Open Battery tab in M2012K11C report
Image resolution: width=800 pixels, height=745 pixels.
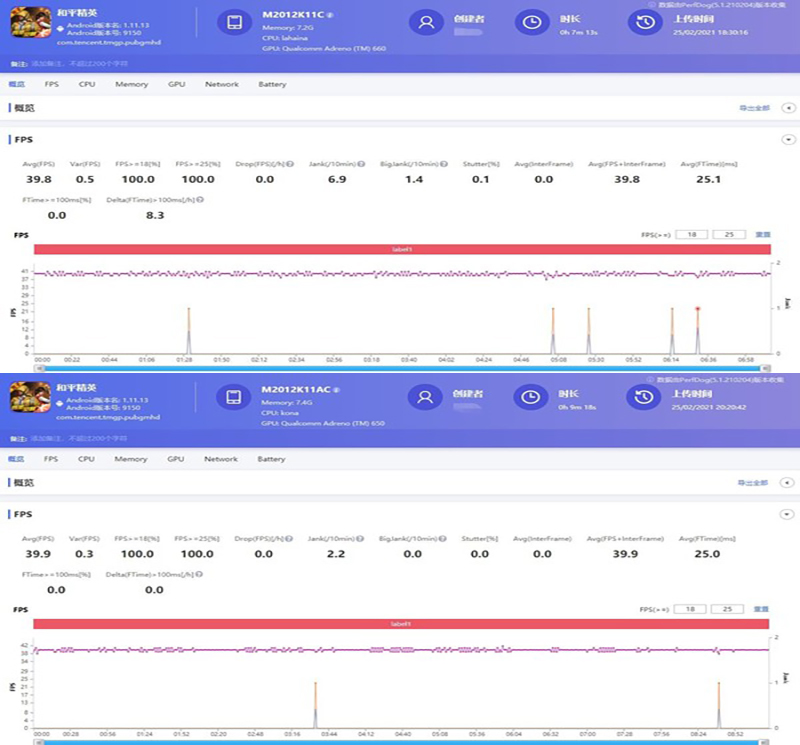272,84
